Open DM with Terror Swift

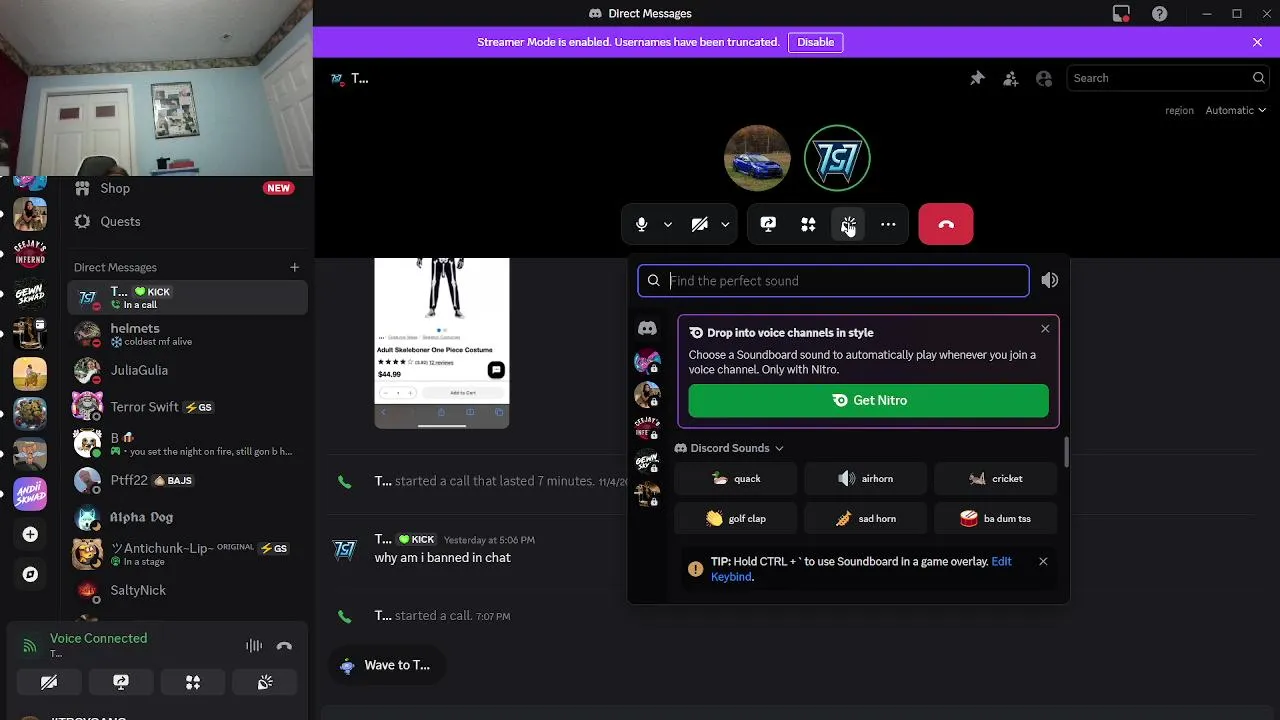pyautogui.click(x=187, y=407)
